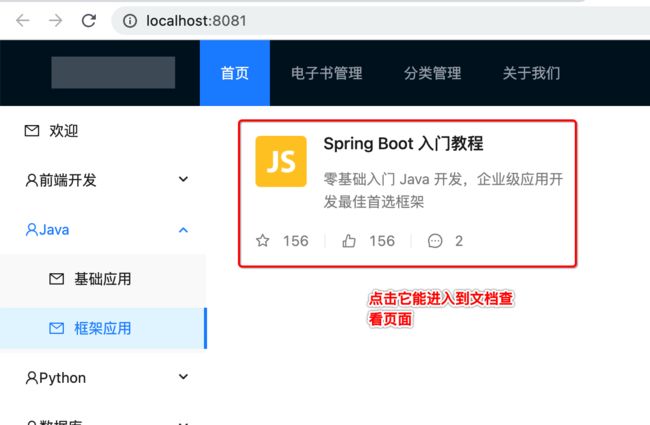
Task: Click the user icon beside Java
Action: [x=32, y=230]
